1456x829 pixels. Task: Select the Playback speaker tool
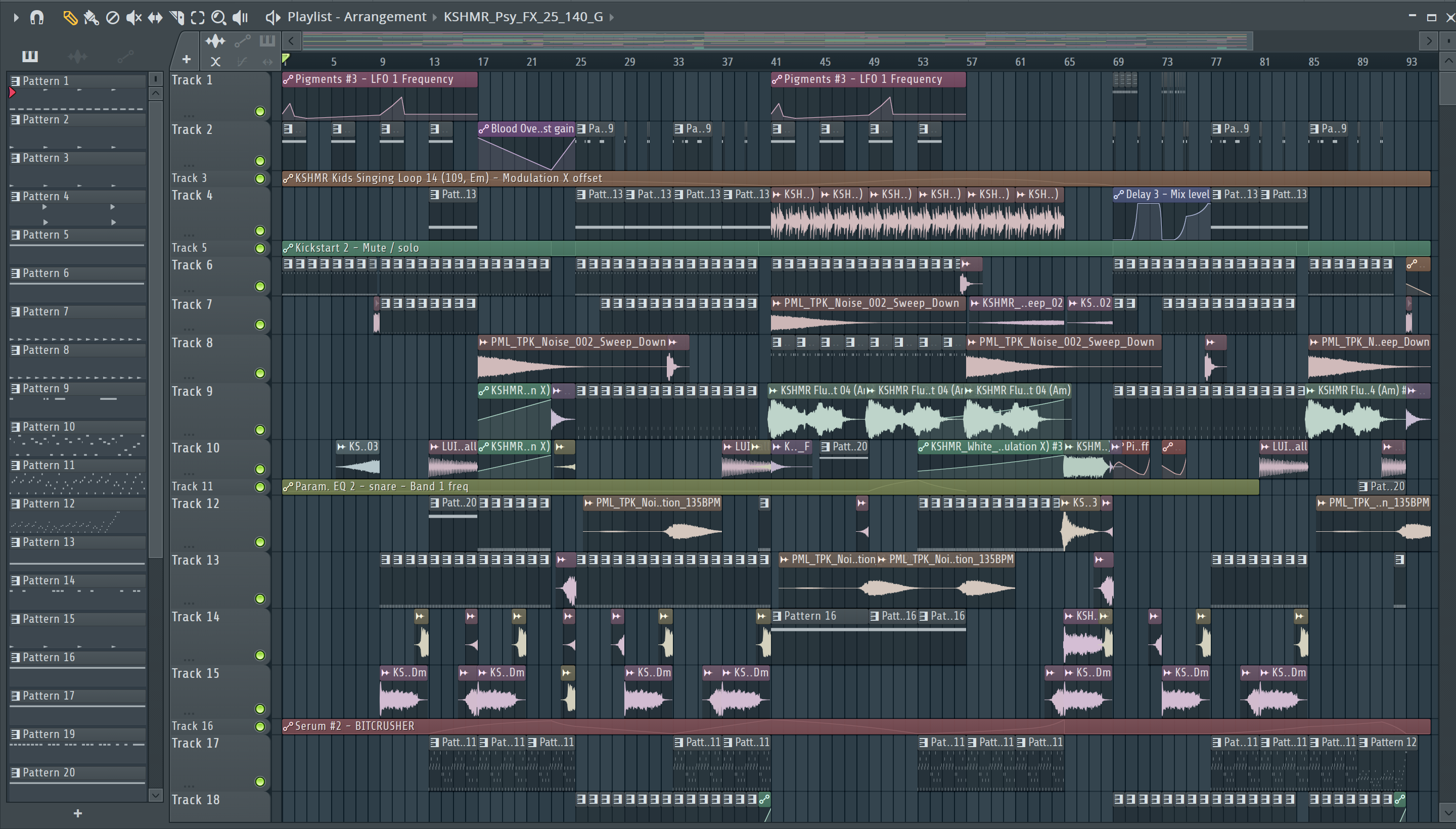(x=240, y=18)
